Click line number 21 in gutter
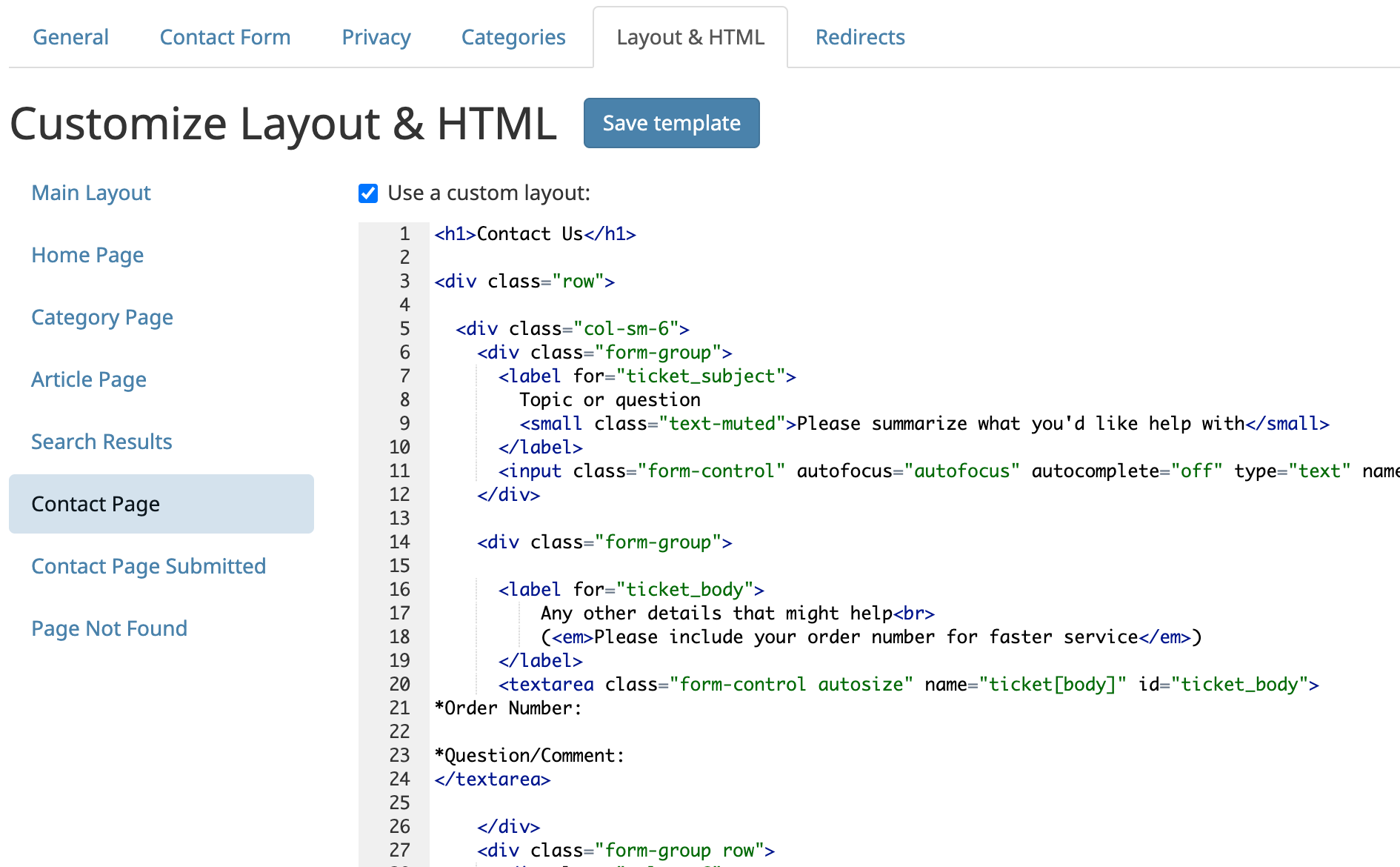The width and height of the screenshot is (1400, 867). coord(399,708)
